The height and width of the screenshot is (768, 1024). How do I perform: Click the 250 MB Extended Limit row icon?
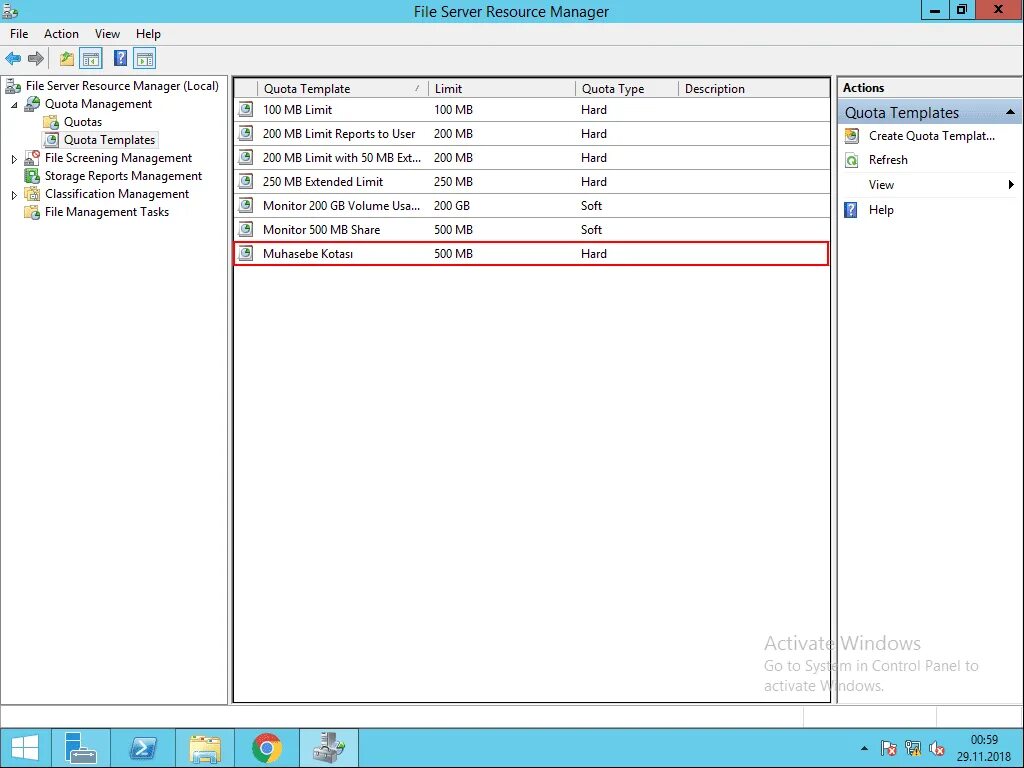pos(246,182)
